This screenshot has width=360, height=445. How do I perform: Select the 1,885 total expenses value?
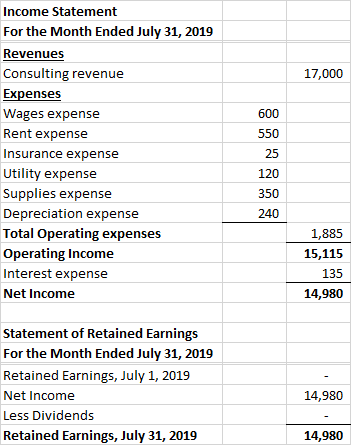tap(327, 234)
